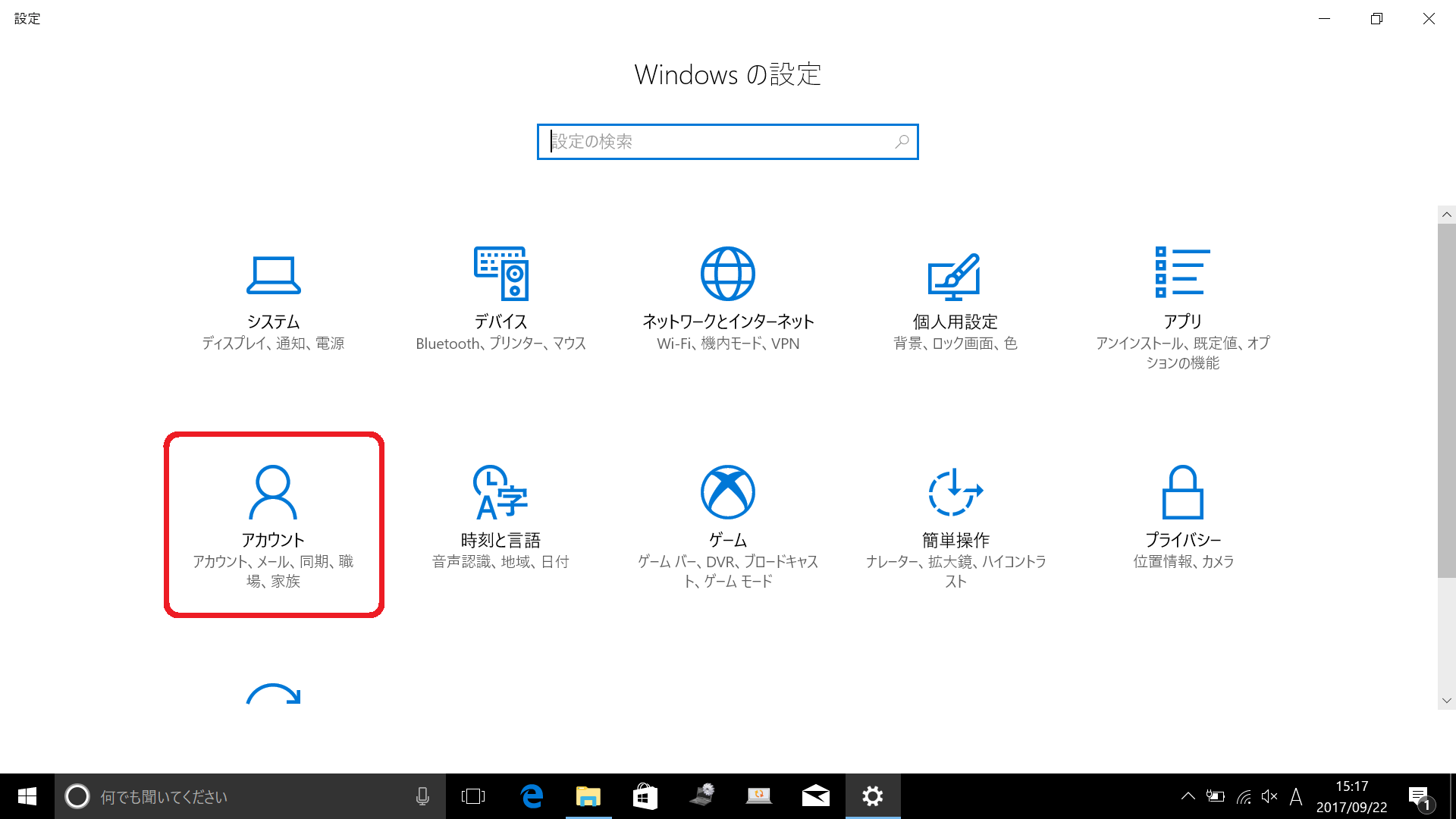The width and height of the screenshot is (1456, 819).
Task: Click the 簡単操作 label text
Action: [955, 540]
